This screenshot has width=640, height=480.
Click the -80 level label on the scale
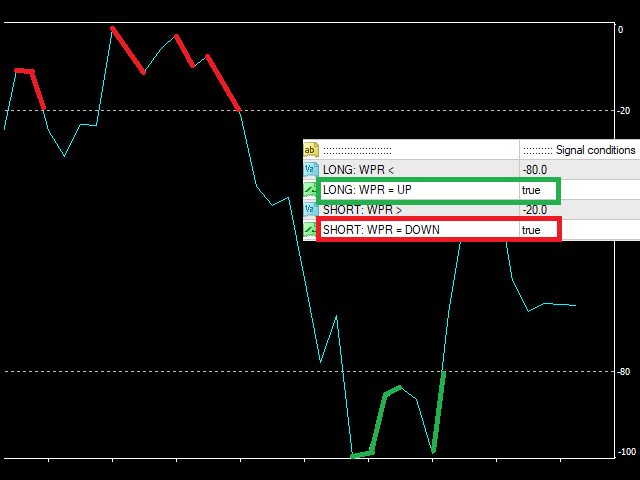click(x=623, y=372)
